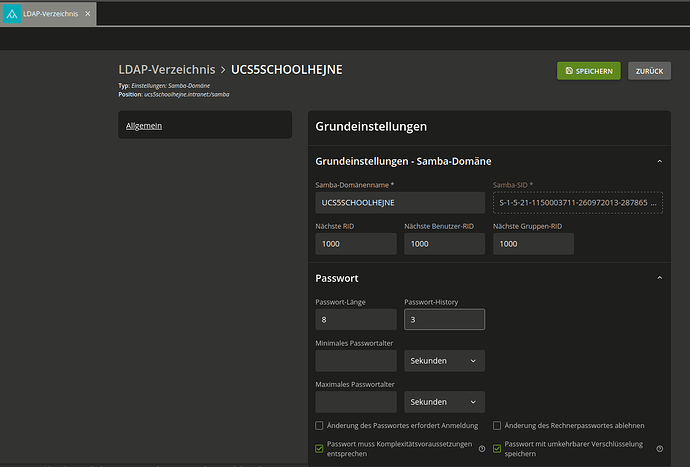Open help icon for umkehrbarer Verschlüsselung option
The width and height of the screenshot is (690, 467).
tap(660, 449)
